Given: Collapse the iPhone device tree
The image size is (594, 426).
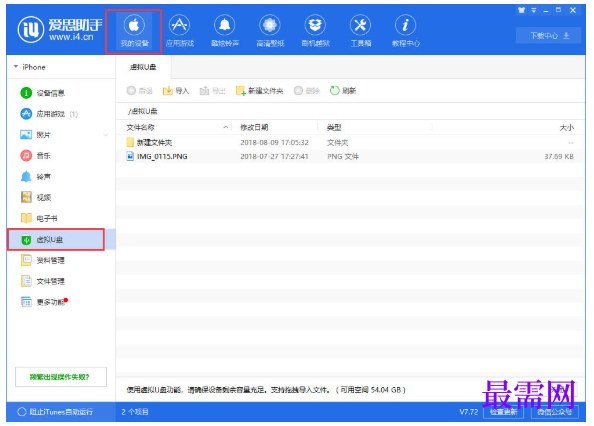Looking at the screenshot, I should 16,67.
